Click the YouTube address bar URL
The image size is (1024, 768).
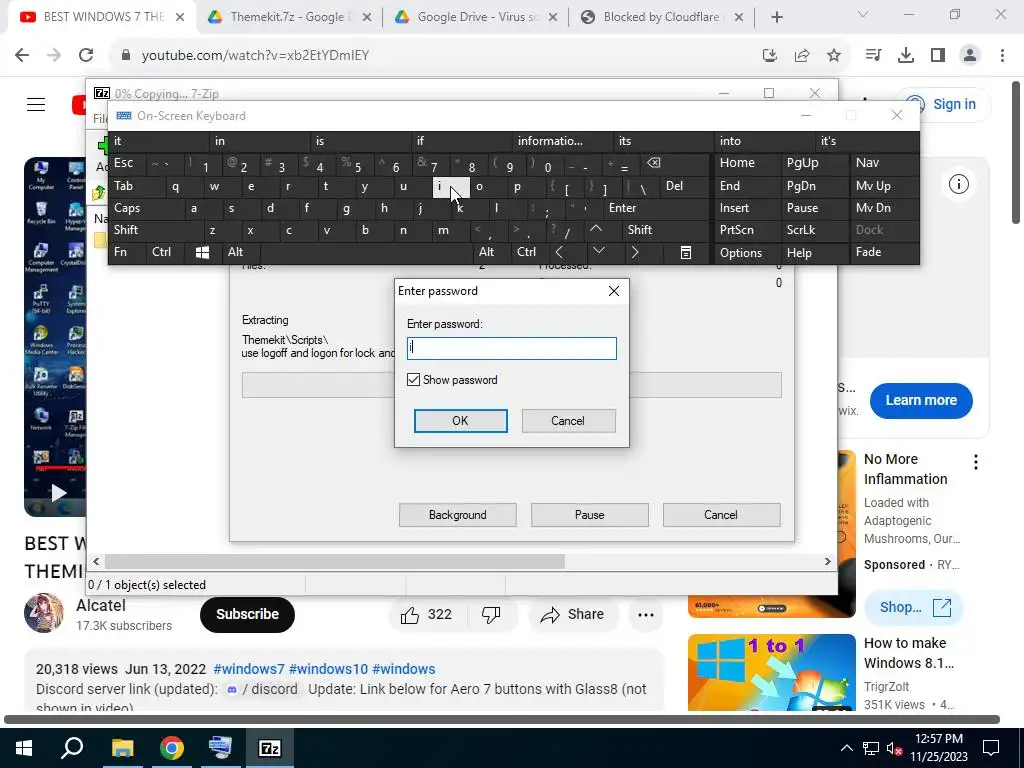[x=255, y=56]
